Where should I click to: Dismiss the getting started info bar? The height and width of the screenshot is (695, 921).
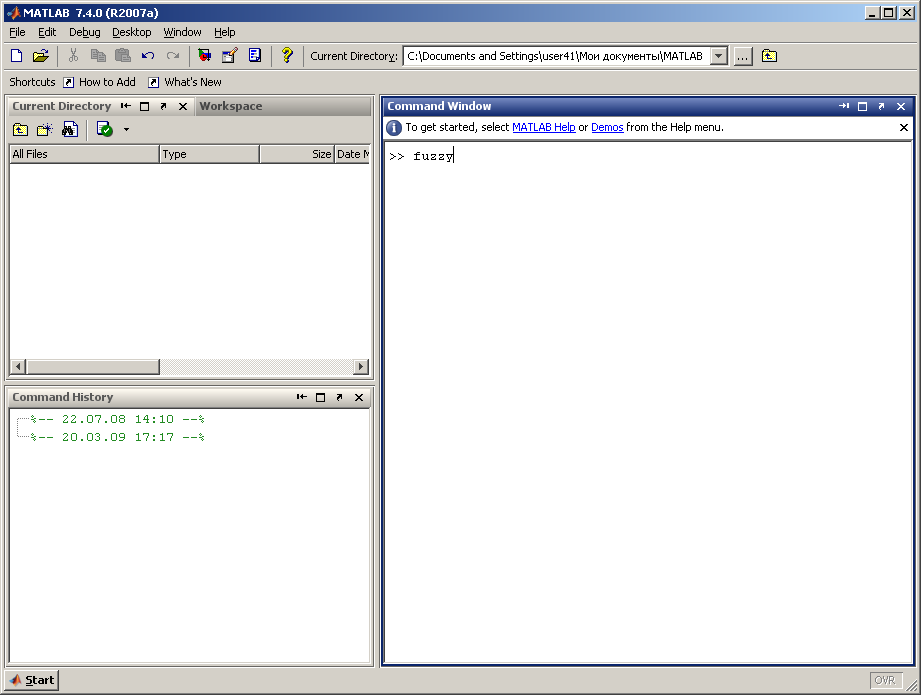(x=904, y=127)
